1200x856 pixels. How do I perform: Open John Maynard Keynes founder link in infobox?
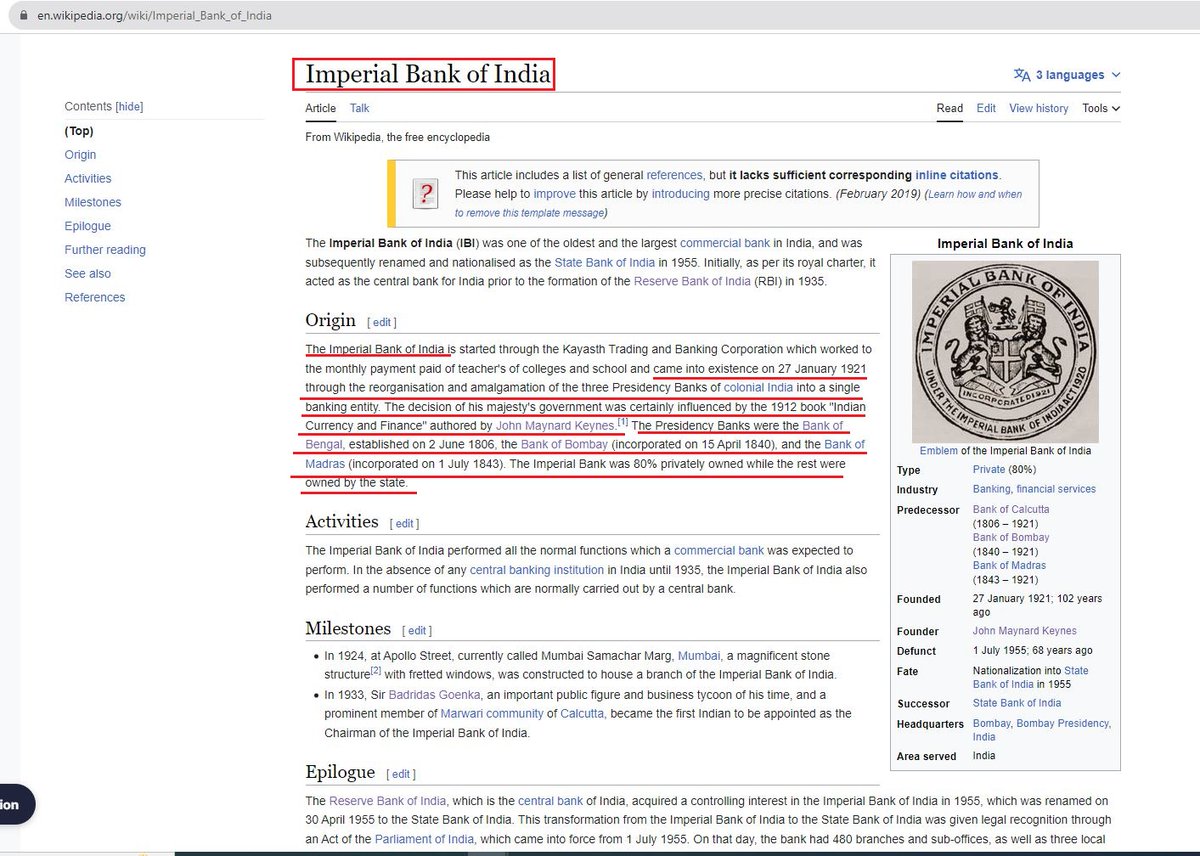[1025, 632]
